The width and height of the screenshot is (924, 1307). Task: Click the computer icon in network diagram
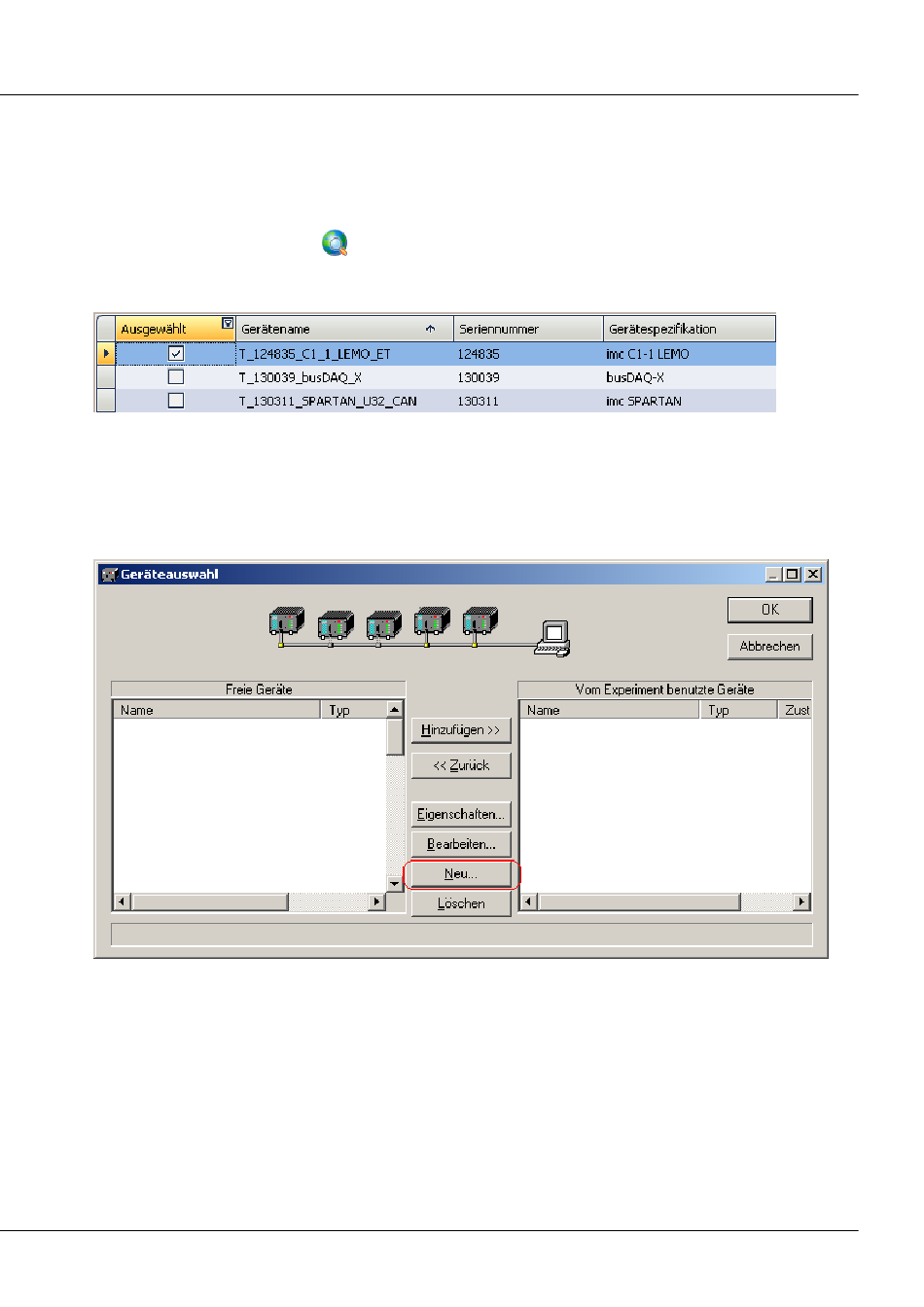[552, 638]
